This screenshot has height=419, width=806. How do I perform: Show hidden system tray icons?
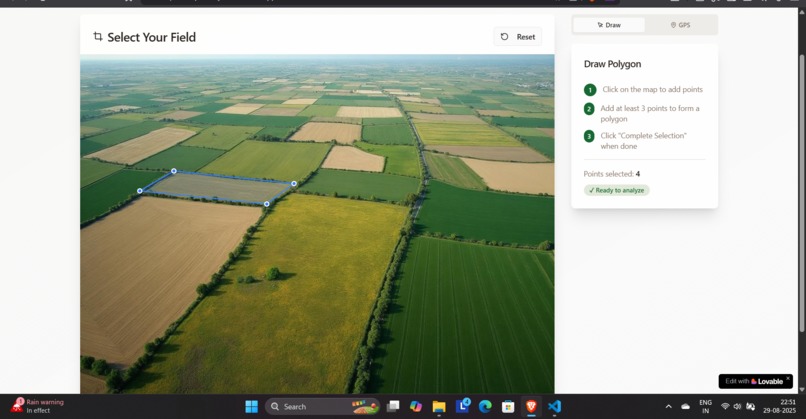point(668,407)
